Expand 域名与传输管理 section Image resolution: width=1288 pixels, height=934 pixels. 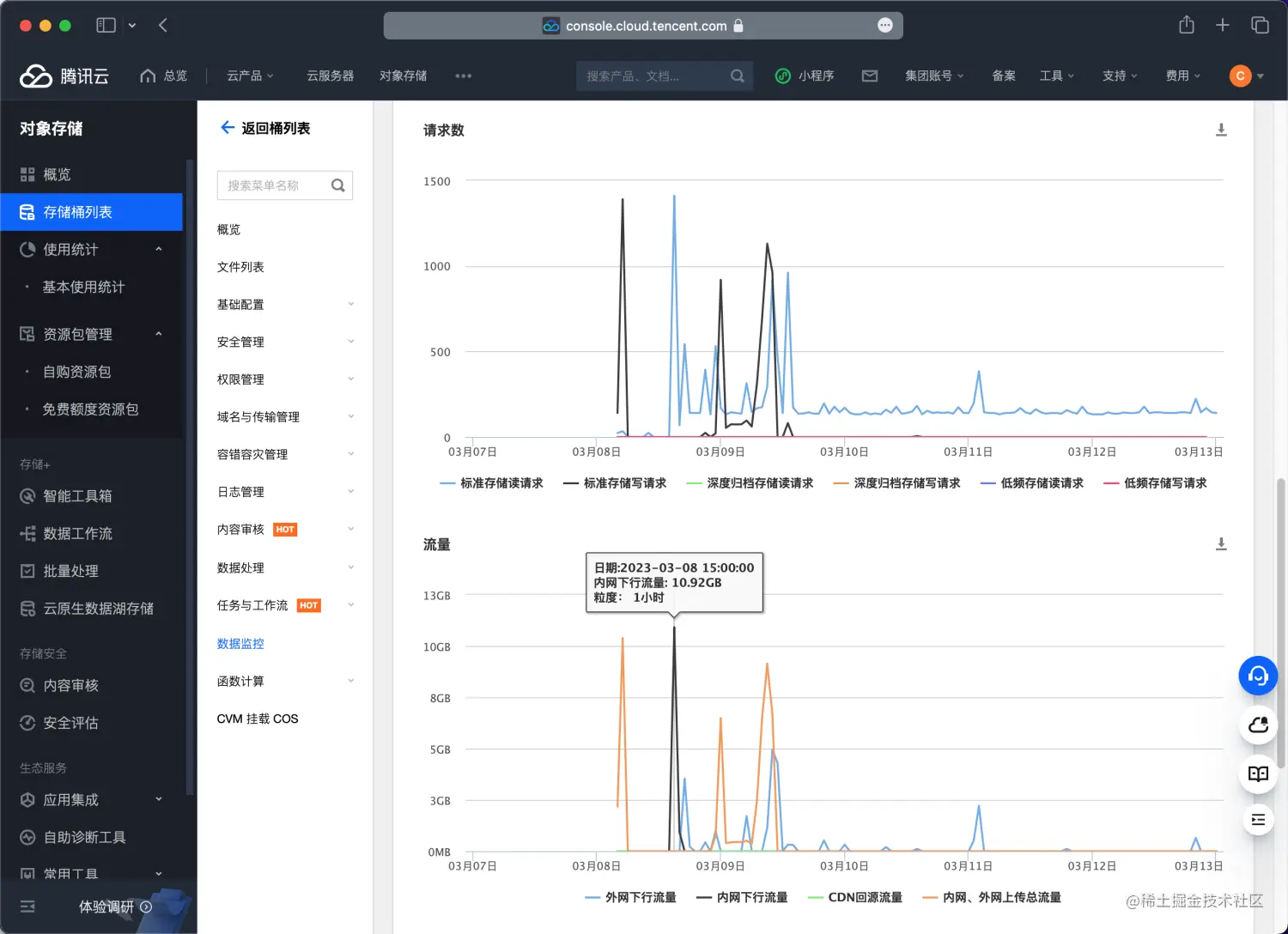pos(285,416)
